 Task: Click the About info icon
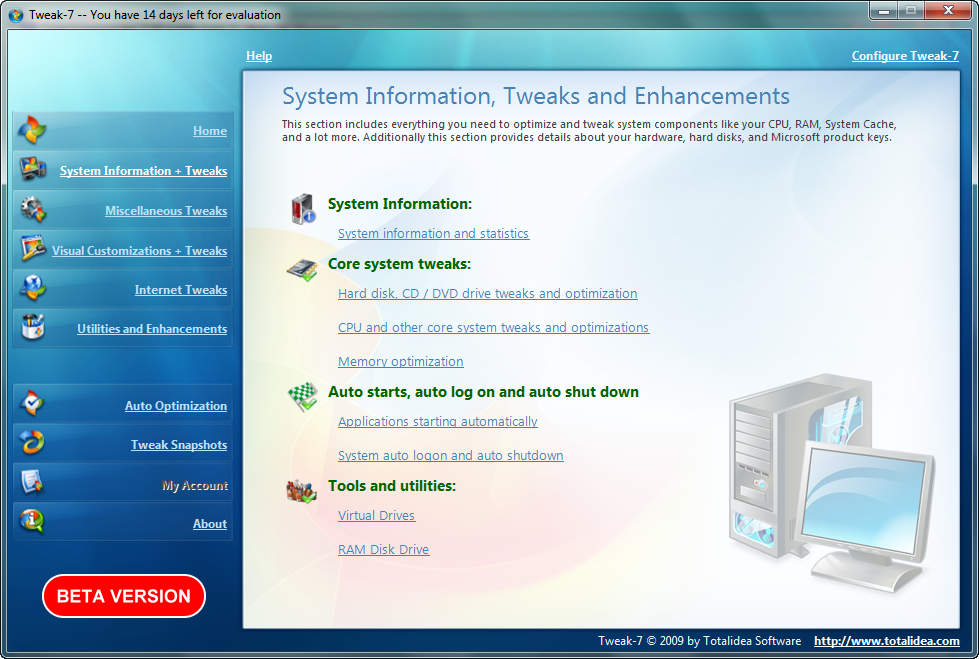click(x=32, y=521)
